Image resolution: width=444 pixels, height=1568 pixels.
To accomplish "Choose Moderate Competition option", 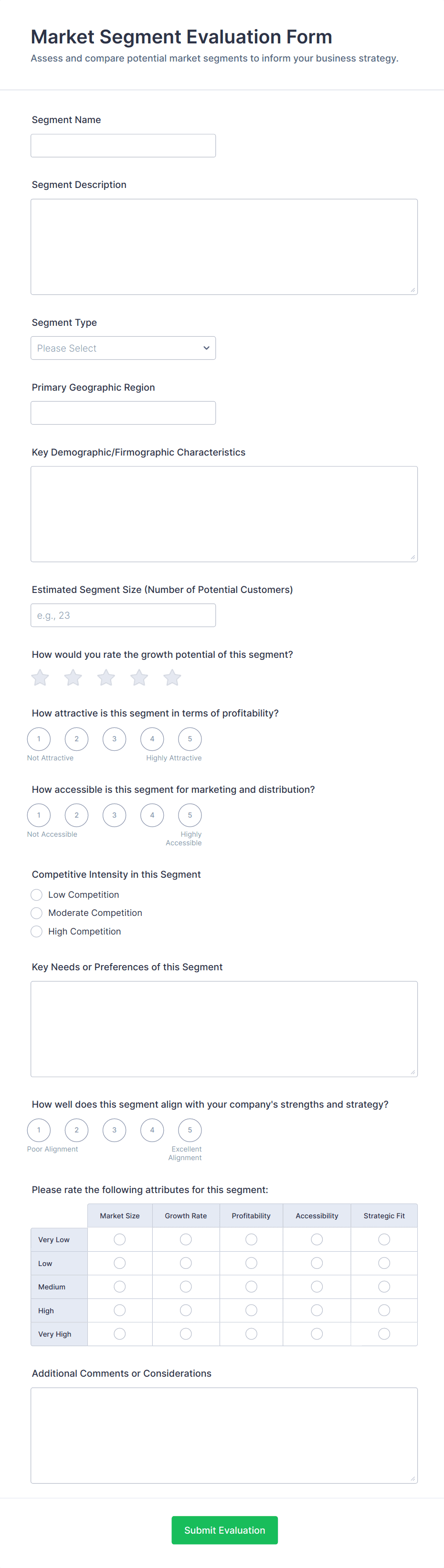I will (x=37, y=913).
